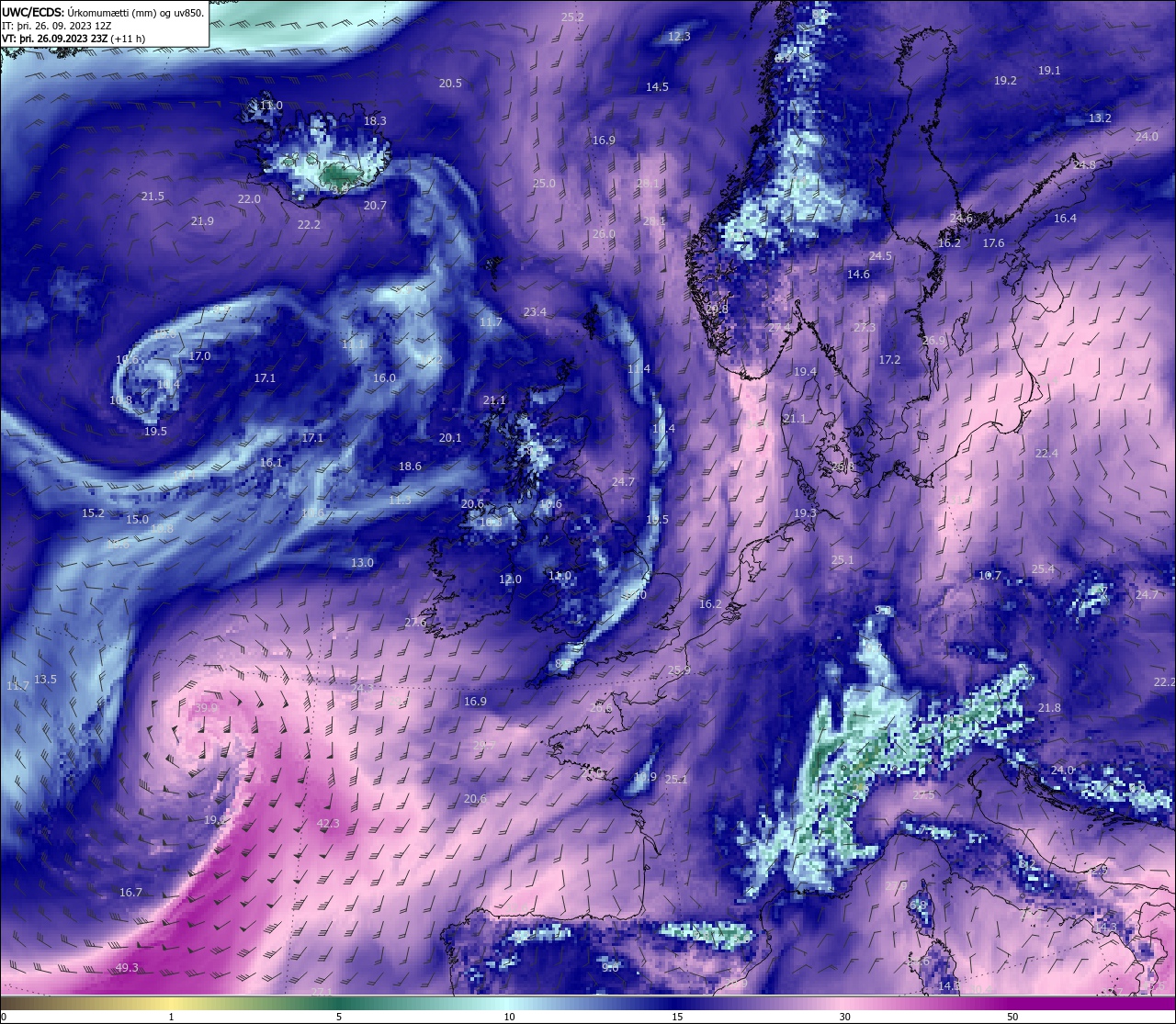Click the 20.5 value on the map
The height and width of the screenshot is (1024, 1176).
[450, 84]
